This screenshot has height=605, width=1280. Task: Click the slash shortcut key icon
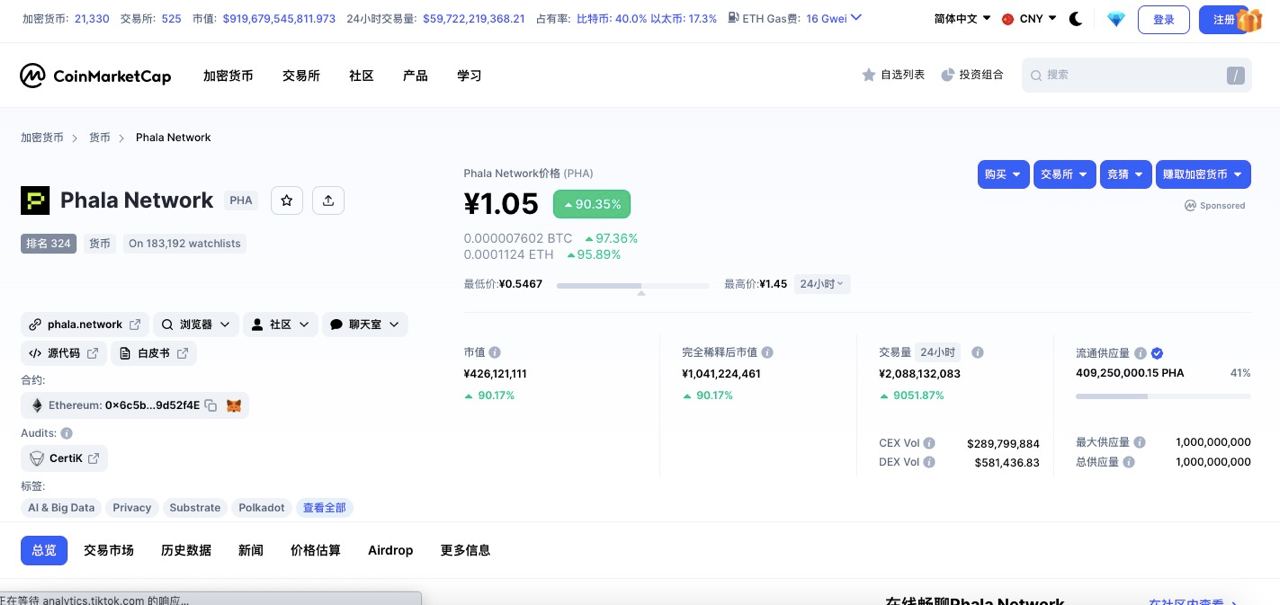click(1236, 75)
